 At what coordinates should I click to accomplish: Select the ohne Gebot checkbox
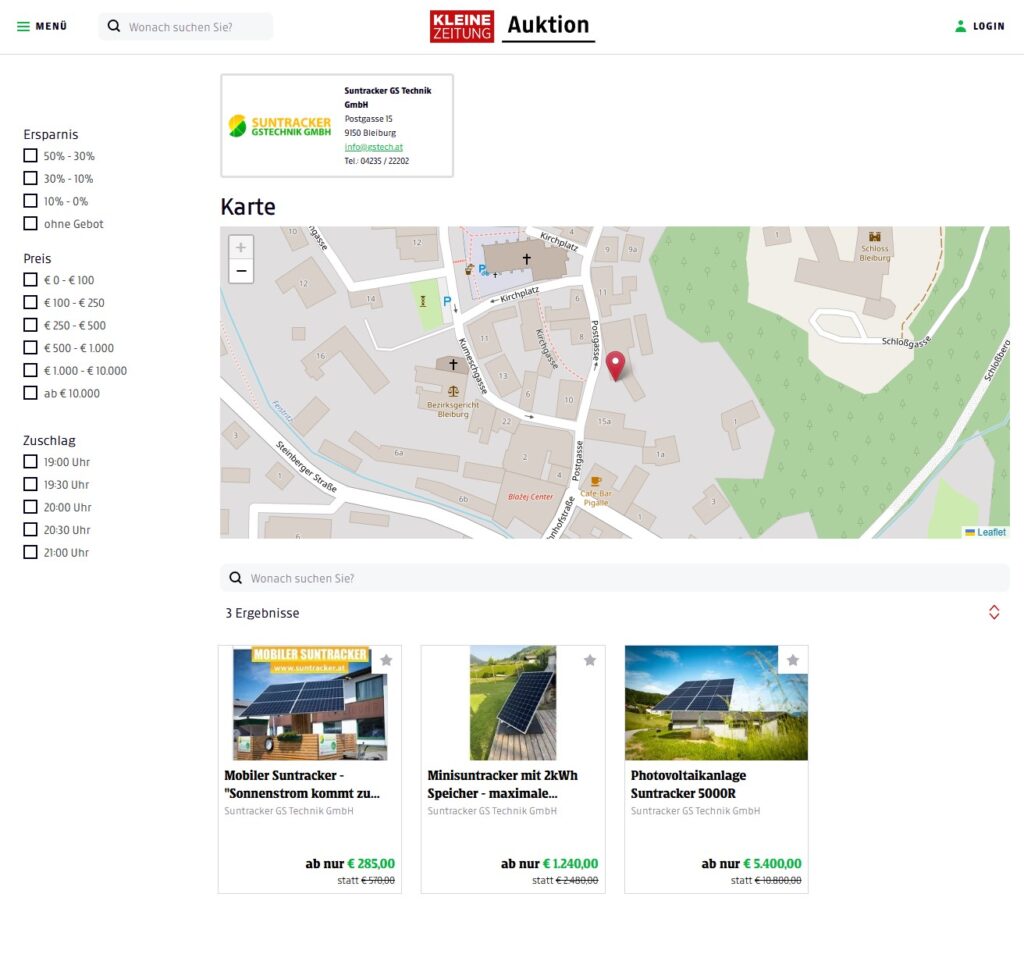pyautogui.click(x=31, y=224)
